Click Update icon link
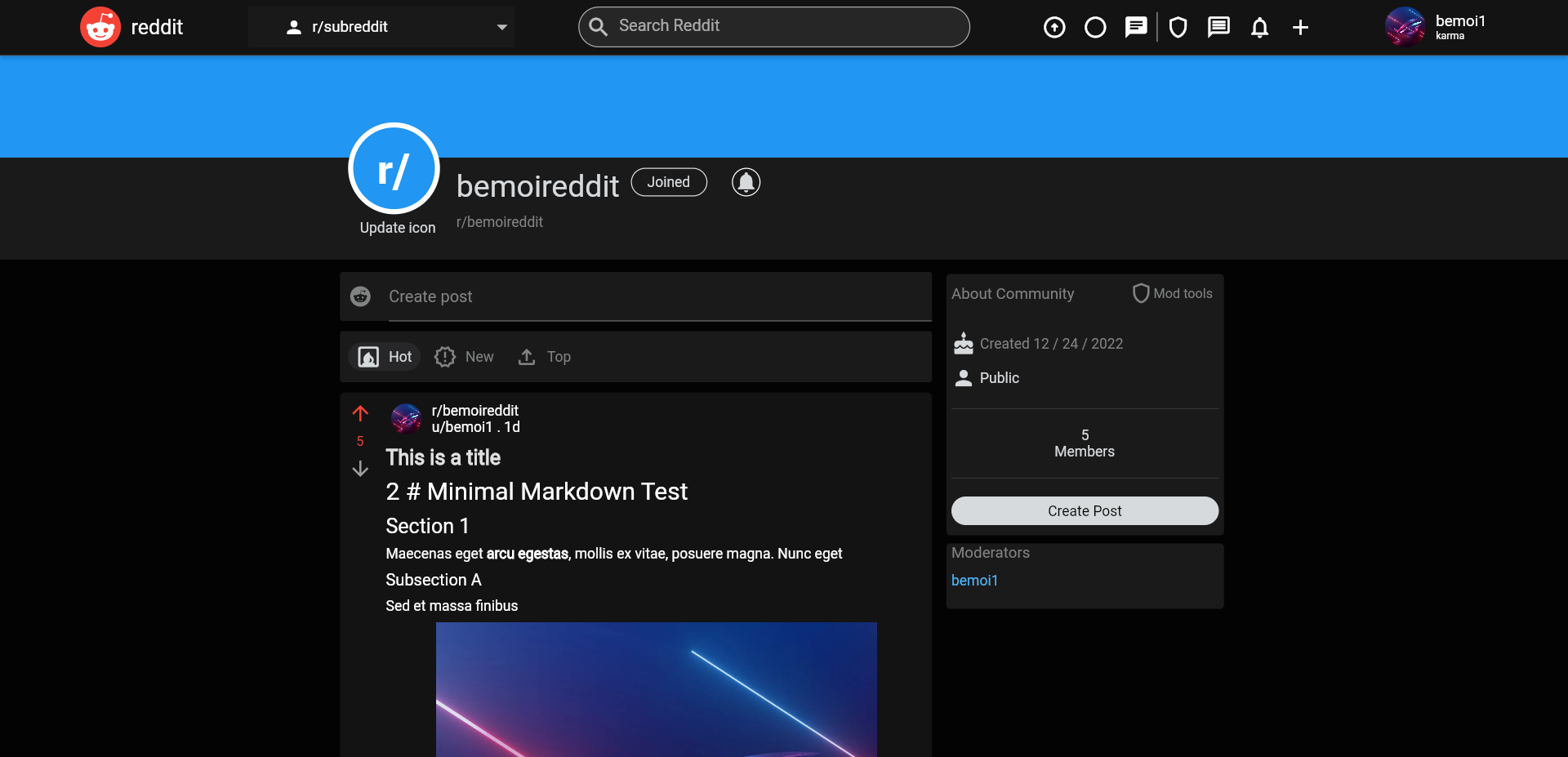The height and width of the screenshot is (757, 1568). (398, 228)
